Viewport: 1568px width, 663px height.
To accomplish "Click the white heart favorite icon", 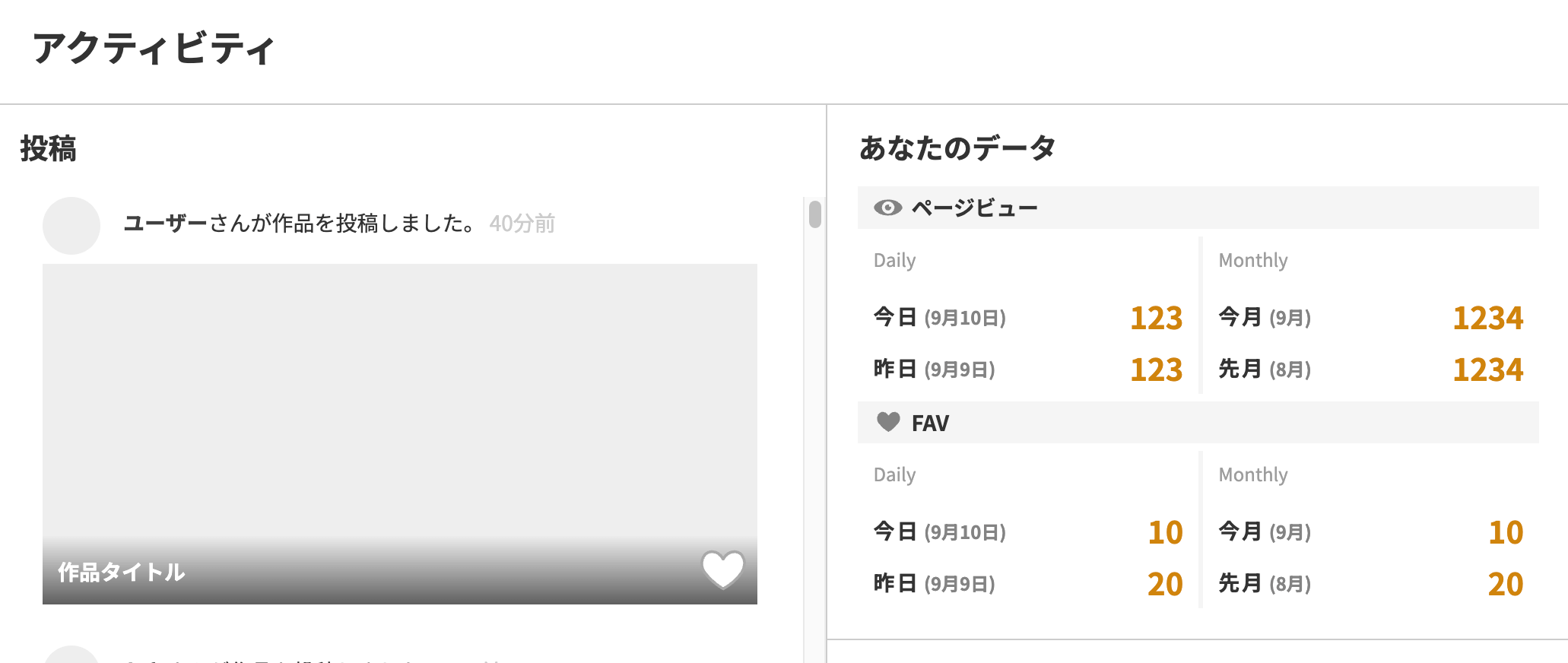I will 722,569.
